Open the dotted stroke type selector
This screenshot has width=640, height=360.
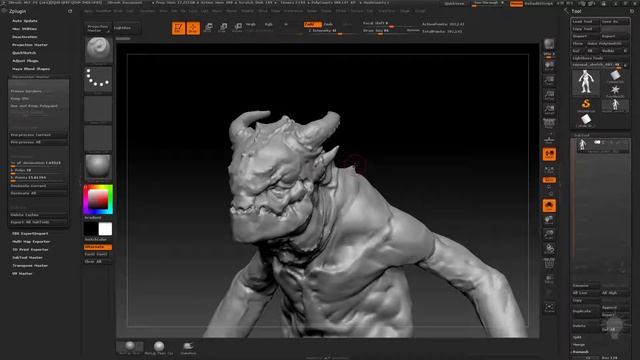click(x=98, y=79)
